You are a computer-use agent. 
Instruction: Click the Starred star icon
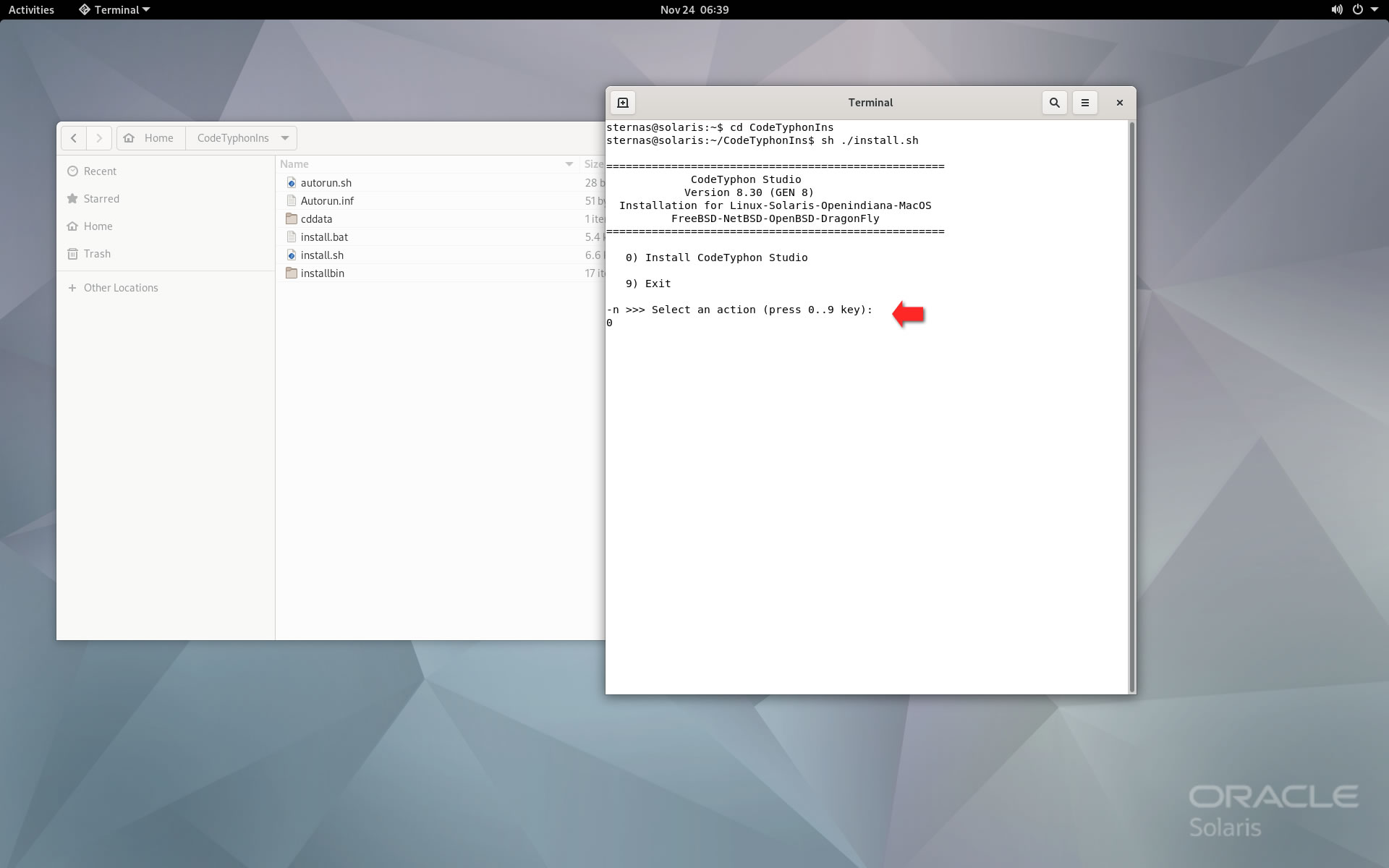pyautogui.click(x=72, y=199)
